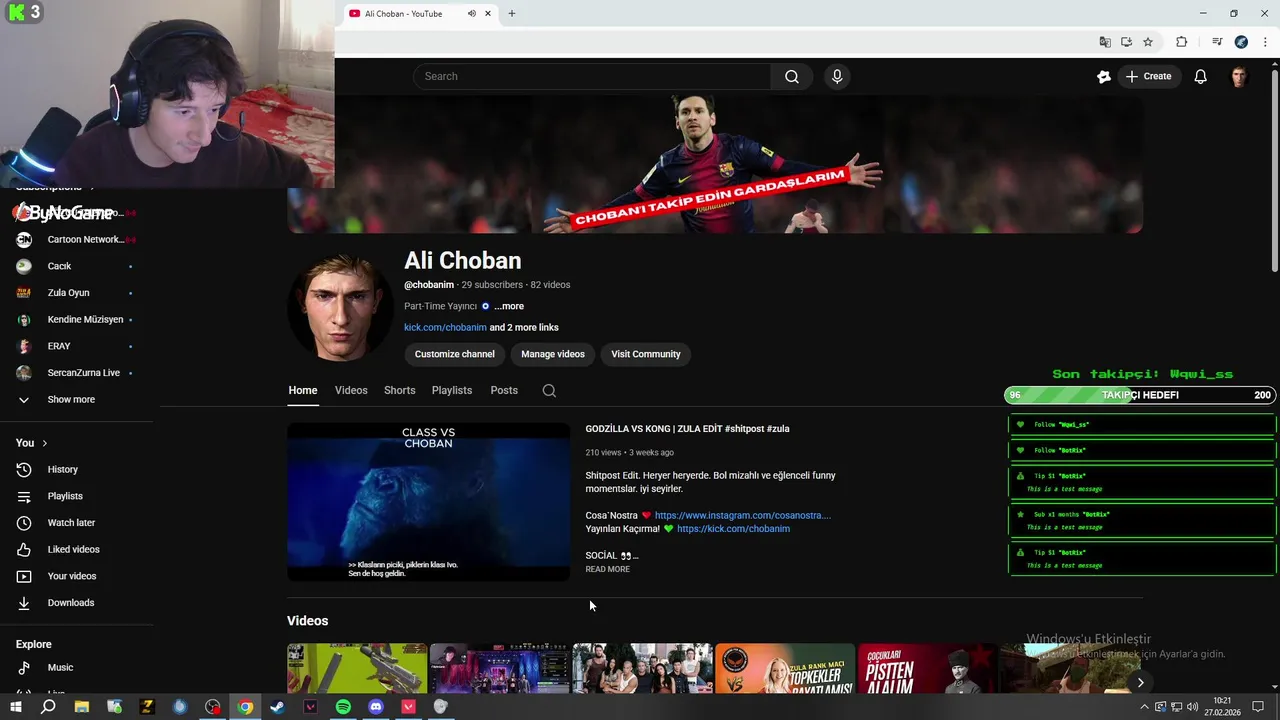1280x720 pixels.
Task: Click Customize channel button
Action: coord(455,354)
